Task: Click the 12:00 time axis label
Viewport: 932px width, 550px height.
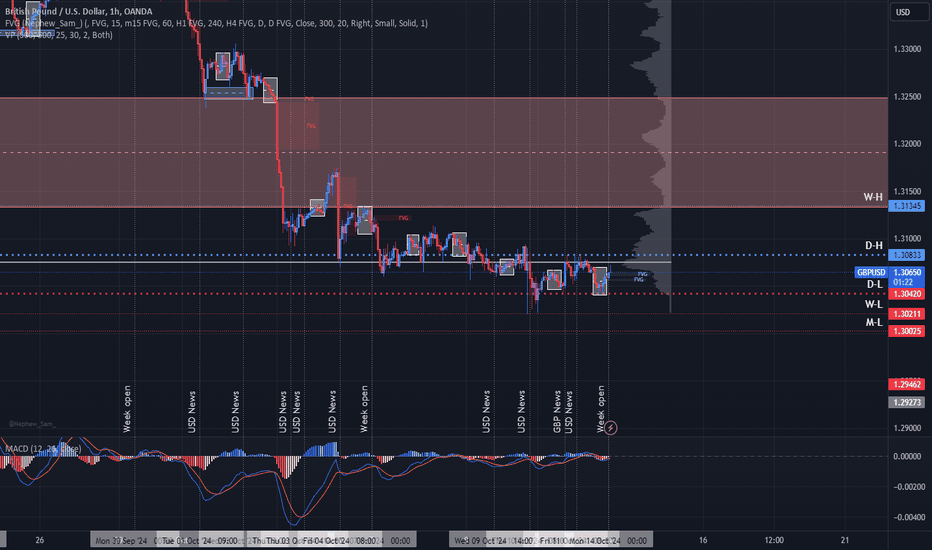Action: pyautogui.click(x=774, y=540)
